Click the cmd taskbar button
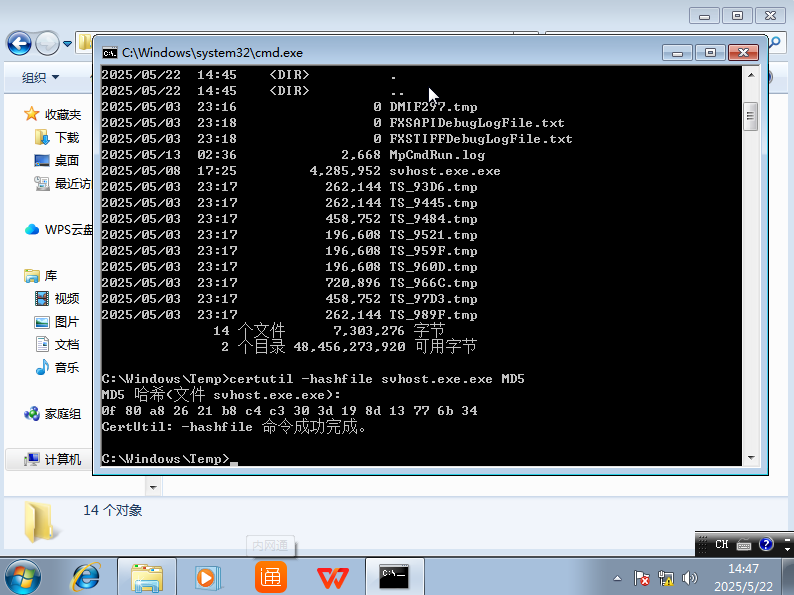Viewport: 794px width, 595px height. click(394, 577)
